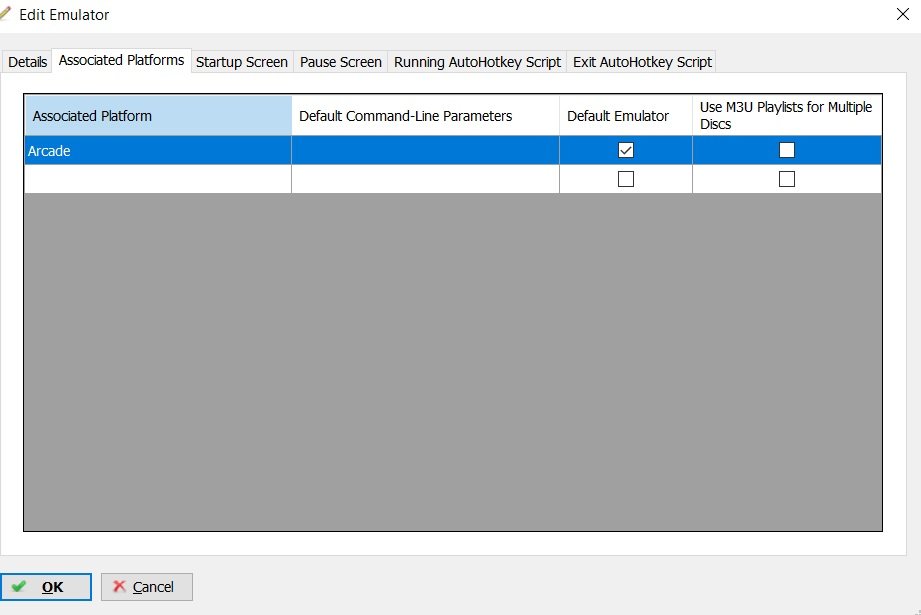921x615 pixels.
Task: Click empty row's command-line parameters cell
Action: [425, 179]
